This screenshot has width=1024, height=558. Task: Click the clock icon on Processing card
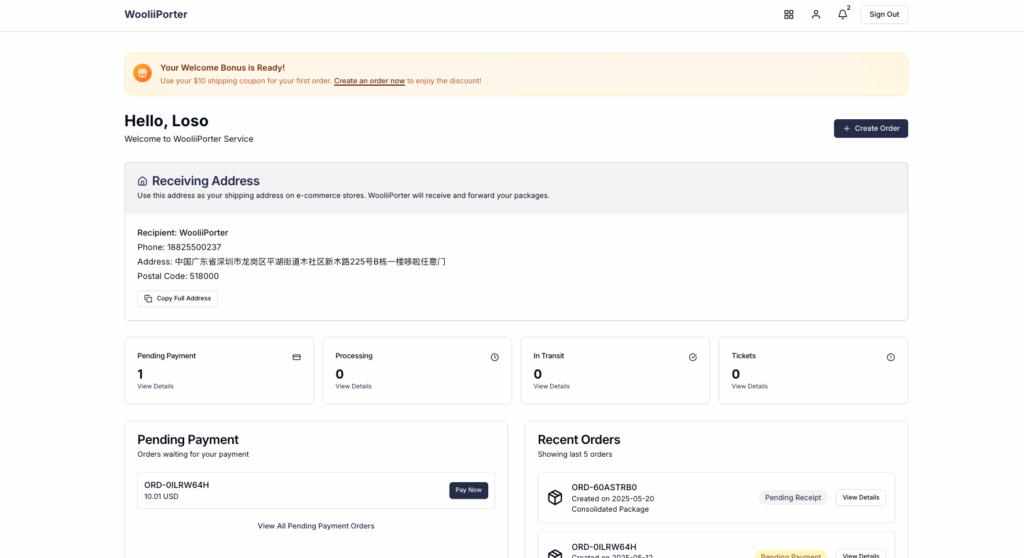click(x=494, y=357)
